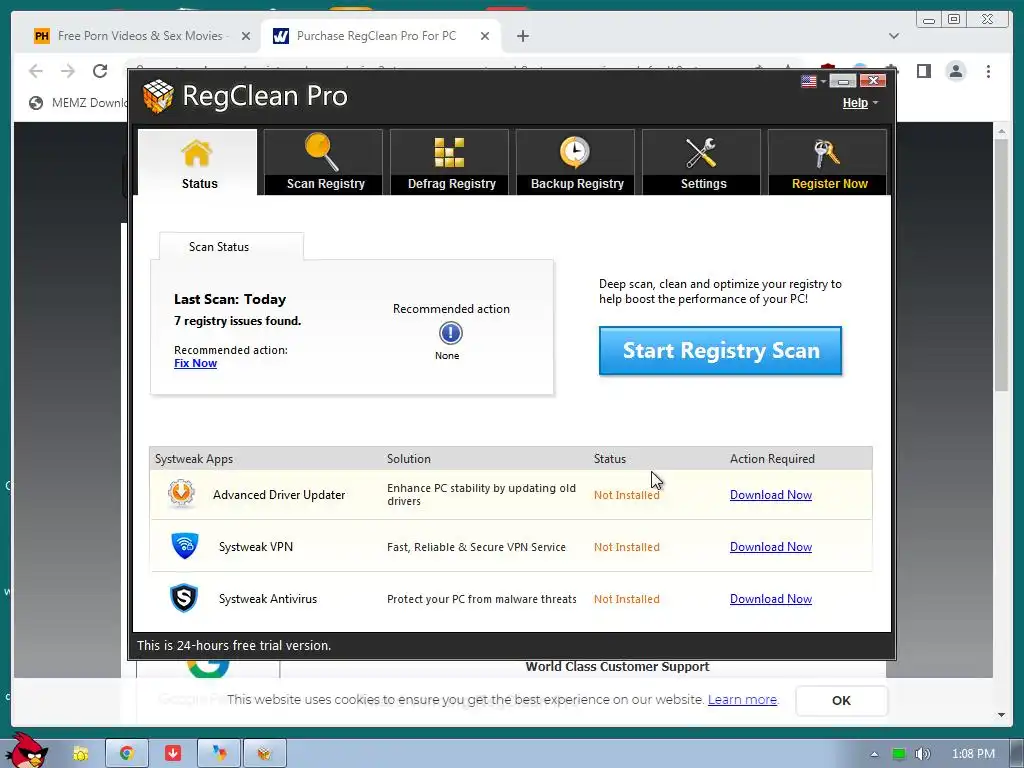Click the Systweak Antivirus shield icon

click(184, 598)
